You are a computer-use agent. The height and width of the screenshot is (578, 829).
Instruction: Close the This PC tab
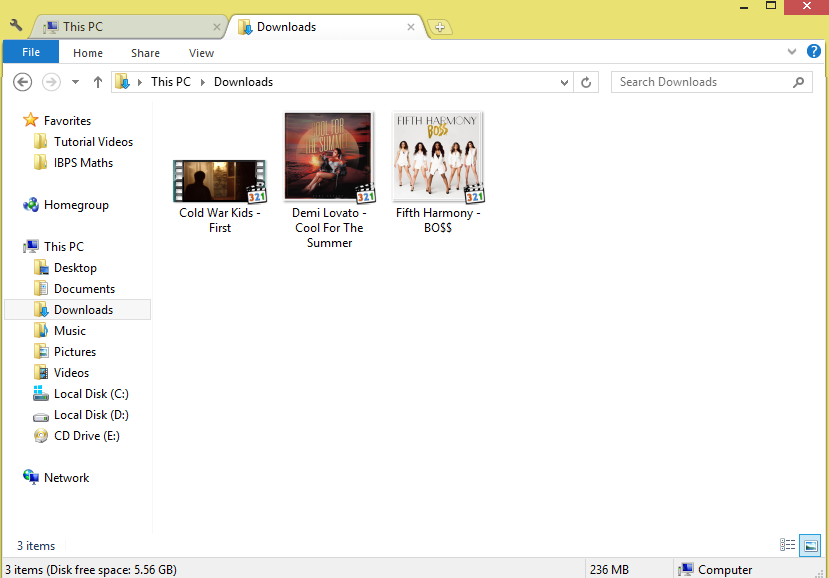pyautogui.click(x=217, y=27)
